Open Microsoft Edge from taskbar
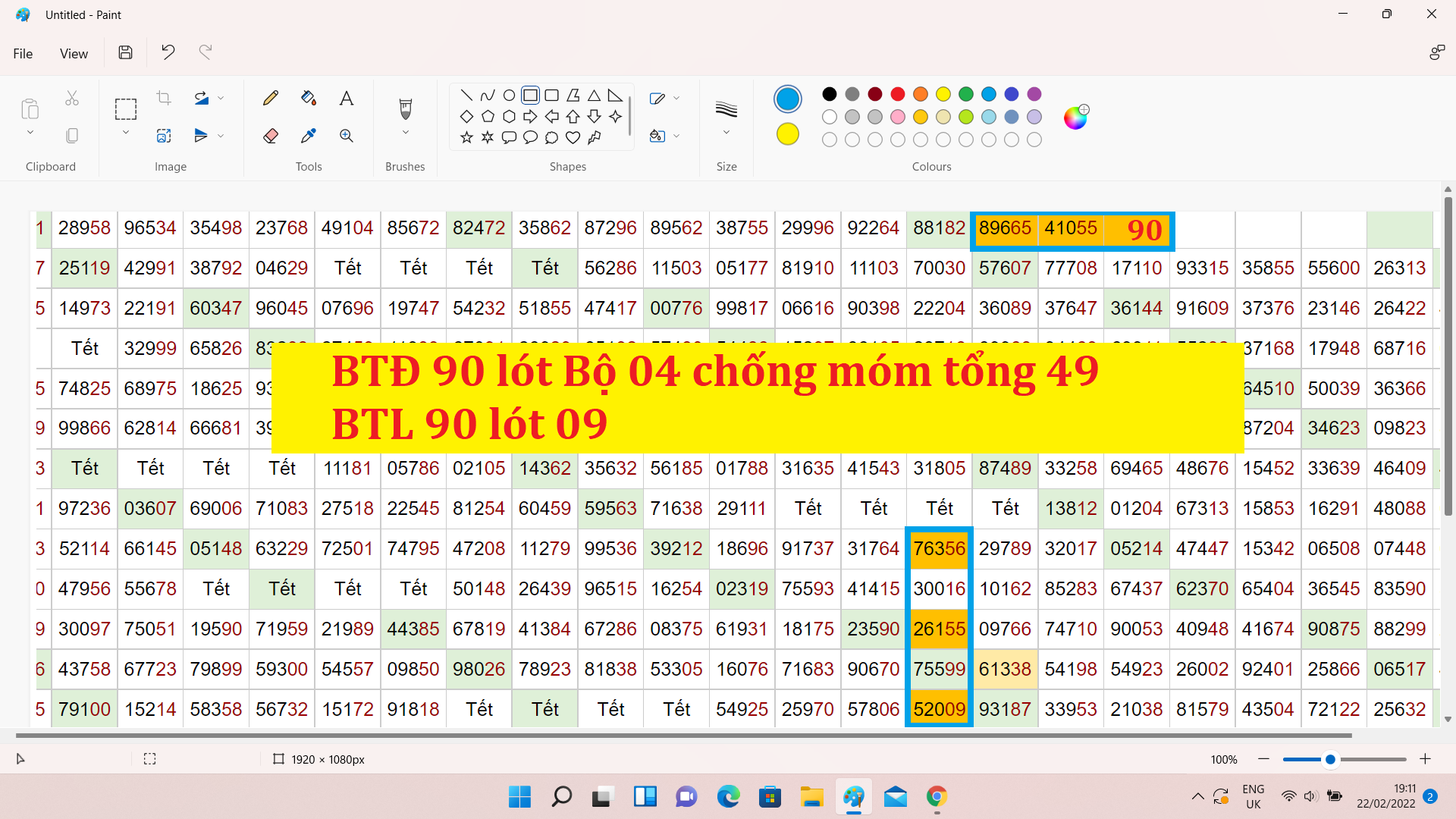Image resolution: width=1456 pixels, height=819 pixels. click(x=729, y=797)
